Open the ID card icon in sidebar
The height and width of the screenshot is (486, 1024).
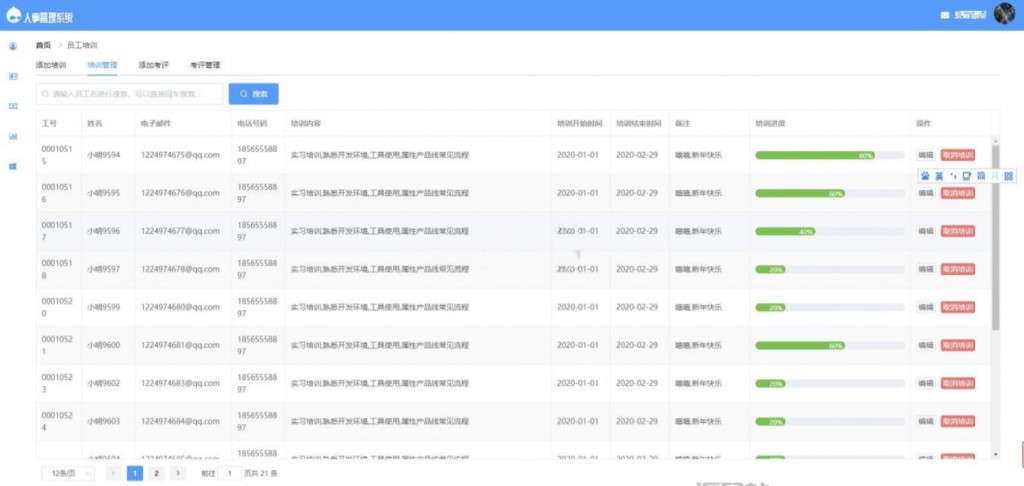(13, 76)
